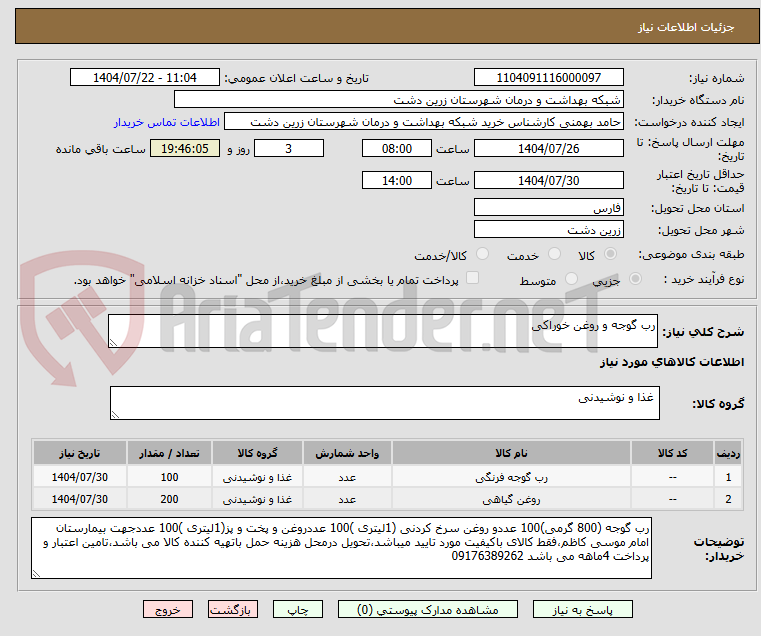Click the goods group cell in the روغن گیاهی row
Image resolution: width=761 pixels, height=636 pixels.
[x=257, y=499]
